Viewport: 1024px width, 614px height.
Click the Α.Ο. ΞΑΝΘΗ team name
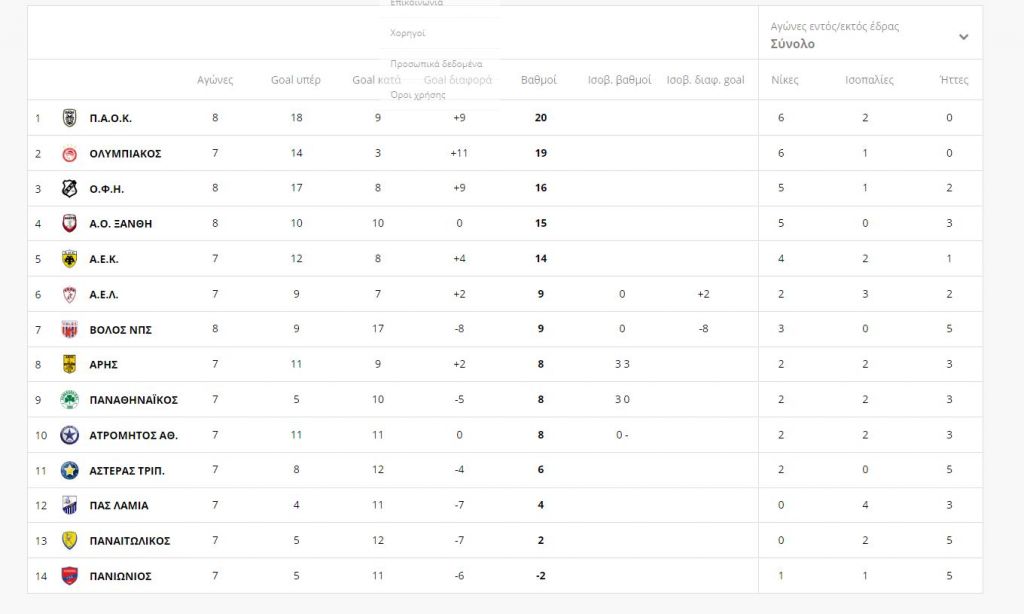tap(121, 224)
